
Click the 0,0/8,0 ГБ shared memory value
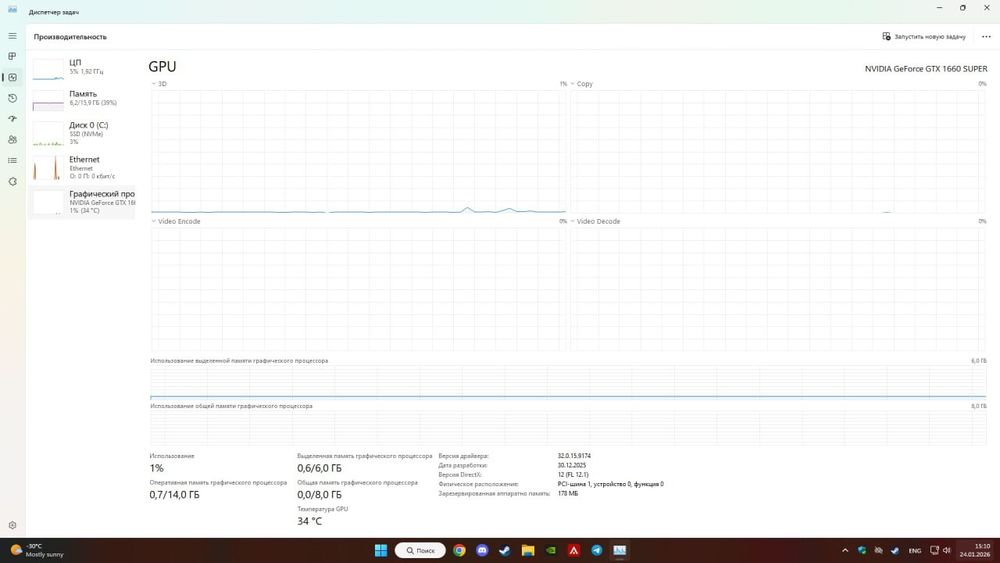pos(319,495)
